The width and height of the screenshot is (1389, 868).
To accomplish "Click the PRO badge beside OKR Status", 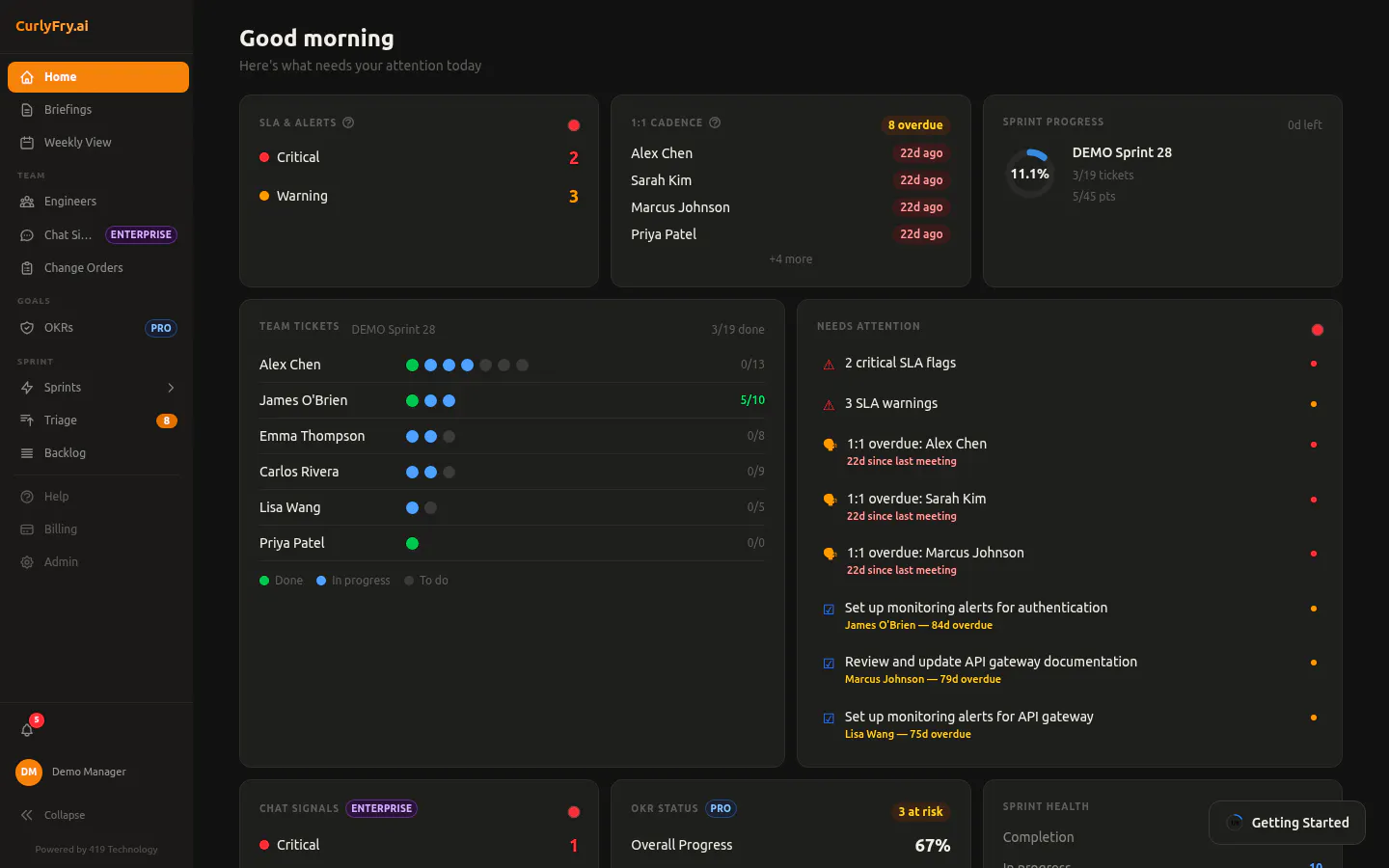I will [721, 808].
